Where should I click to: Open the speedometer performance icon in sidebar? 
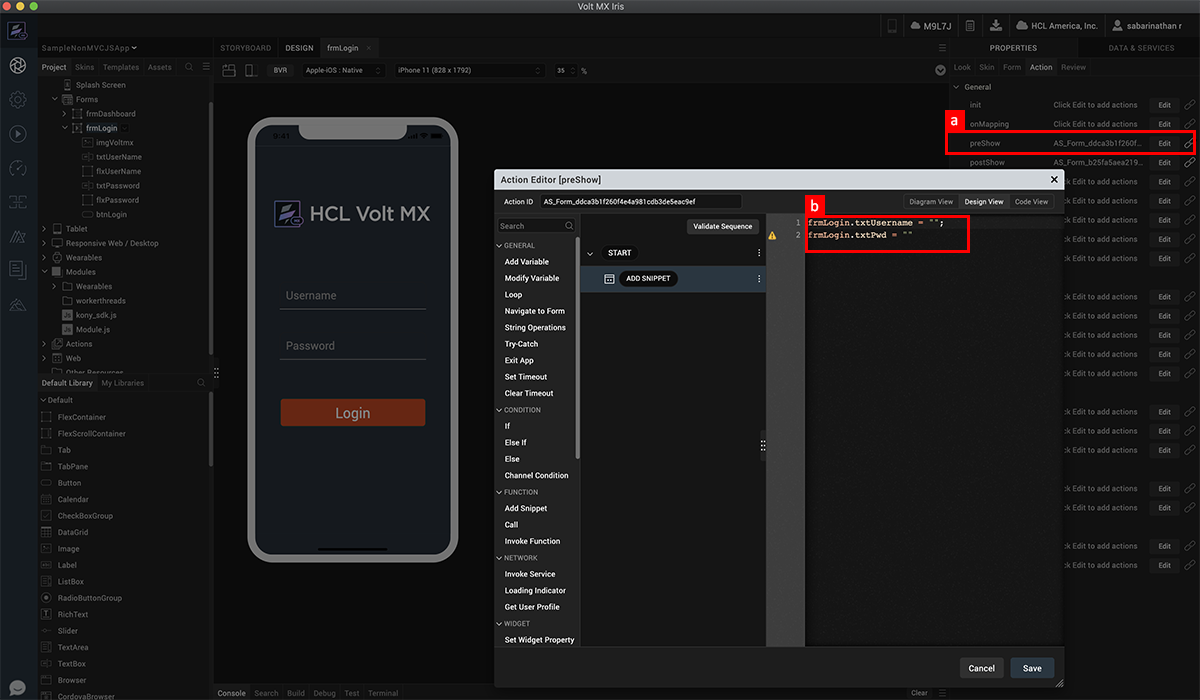click(x=17, y=167)
